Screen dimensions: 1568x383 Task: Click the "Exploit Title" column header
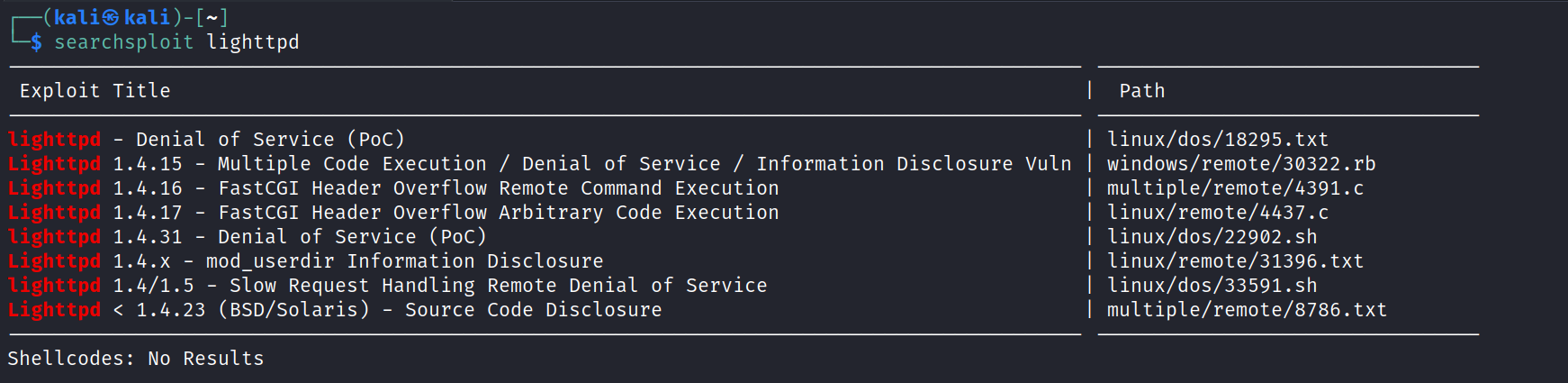tap(95, 91)
